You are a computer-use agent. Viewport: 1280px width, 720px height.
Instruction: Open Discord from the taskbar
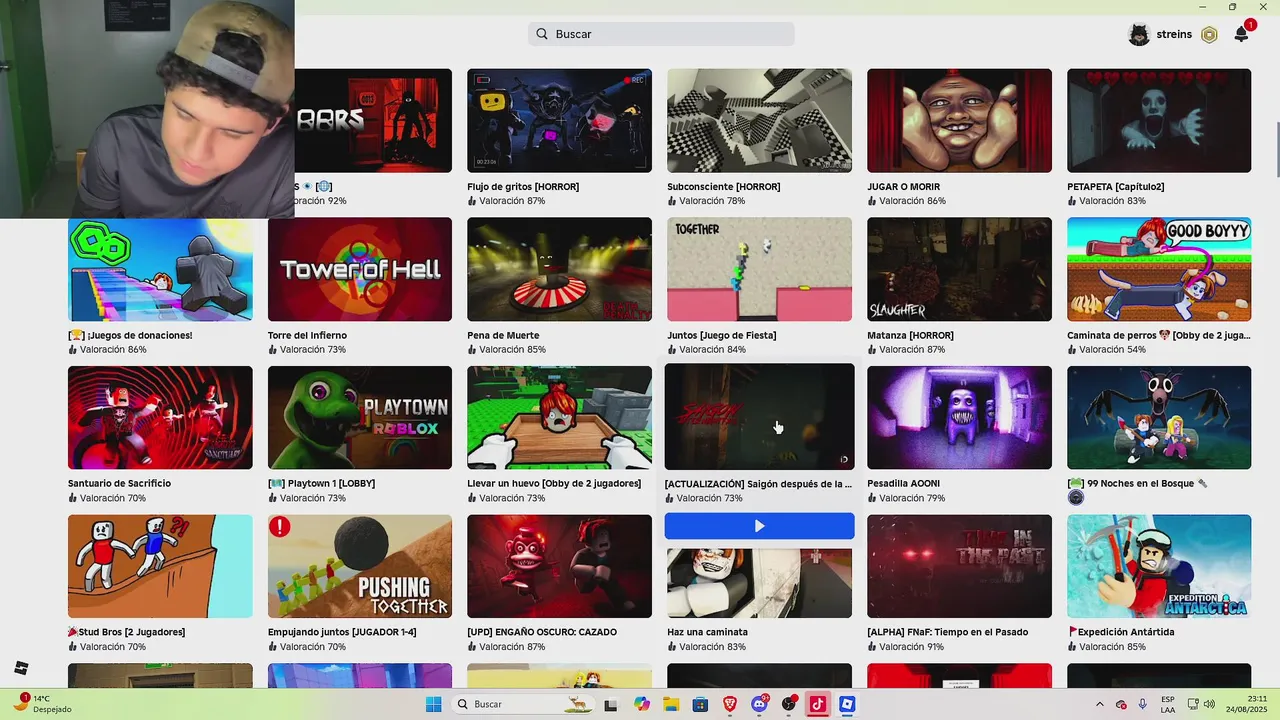point(759,704)
